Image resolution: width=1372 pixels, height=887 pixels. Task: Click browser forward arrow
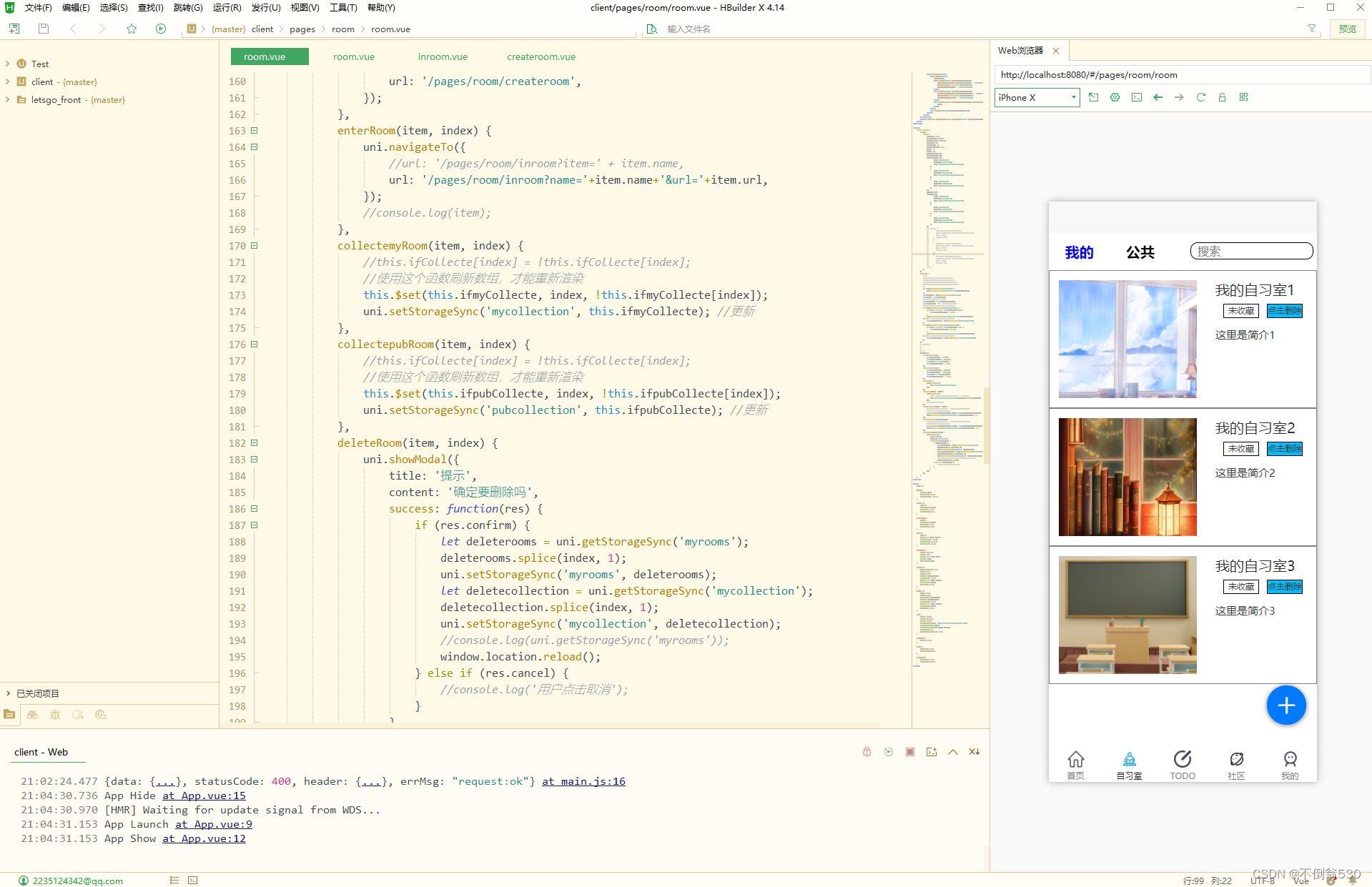point(1180,97)
